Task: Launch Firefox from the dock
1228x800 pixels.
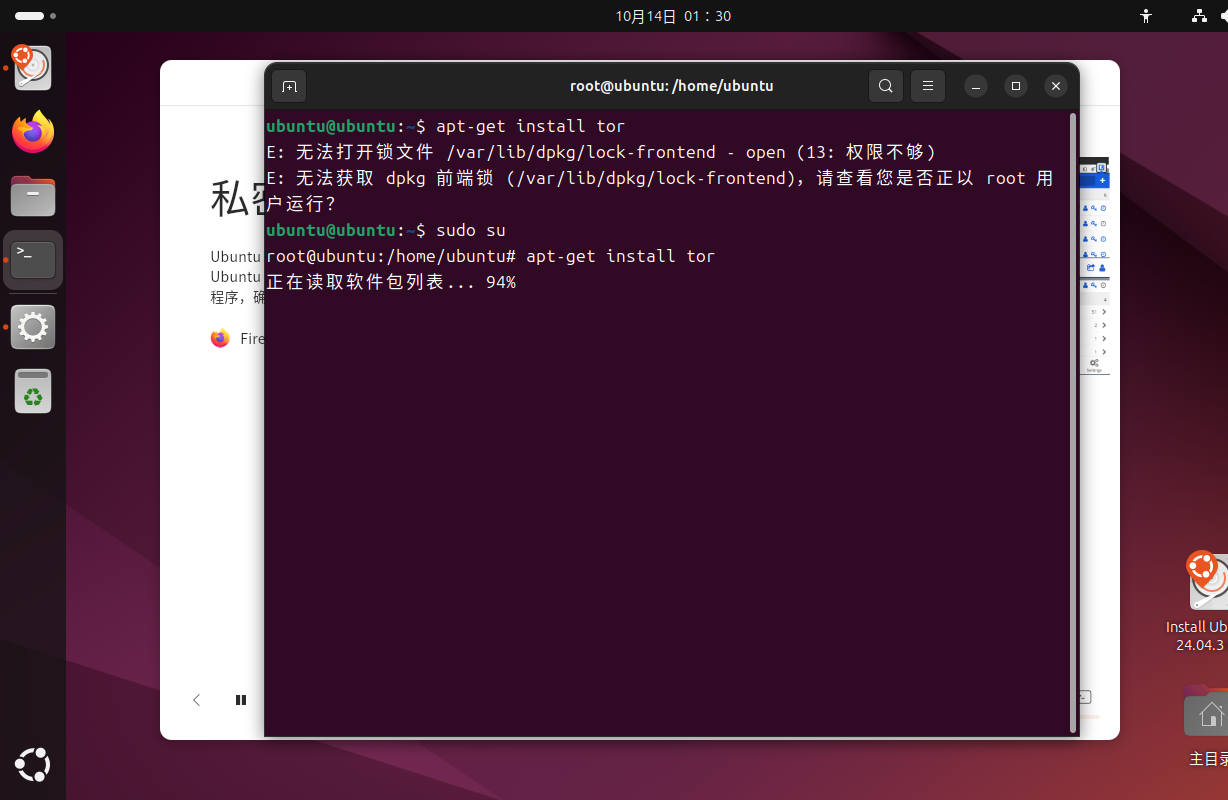Action: click(x=33, y=132)
